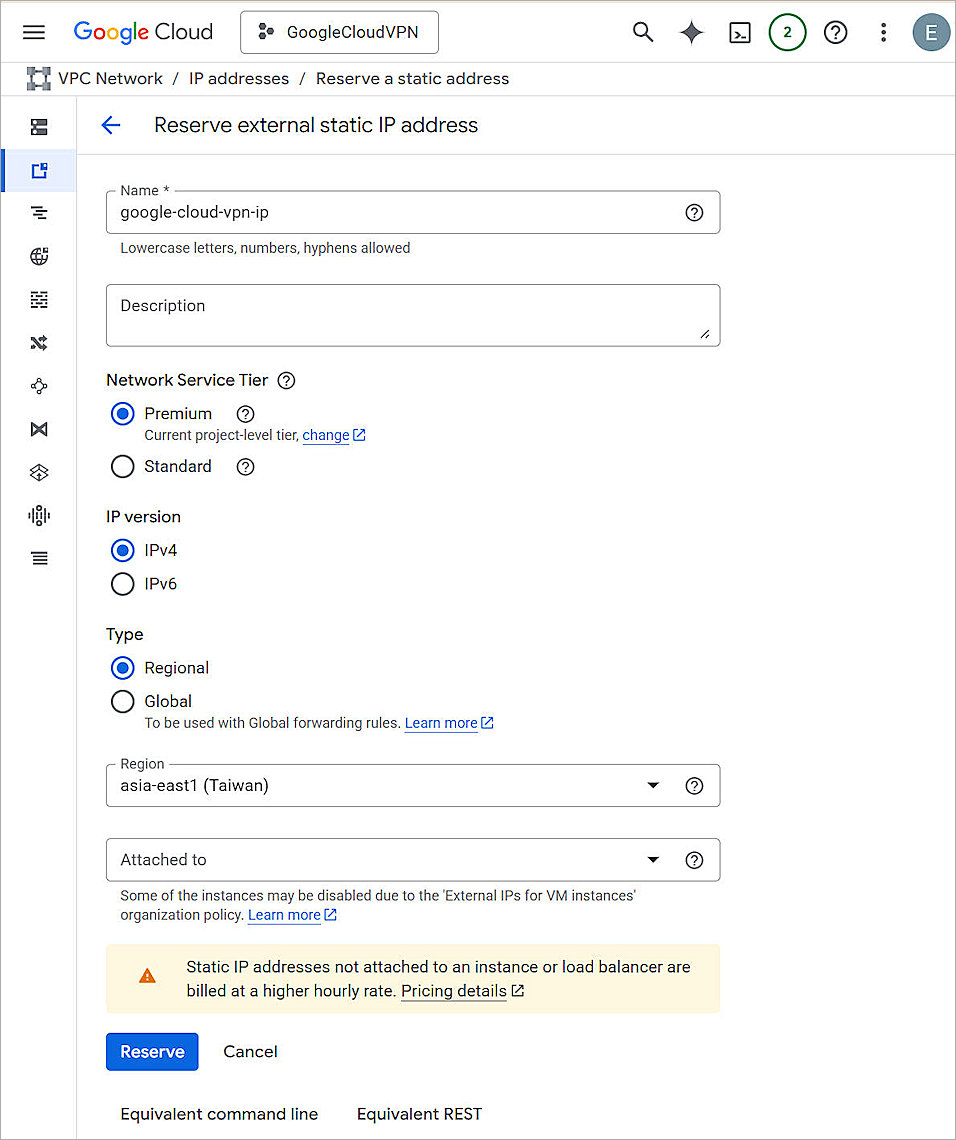Select the globe icon in sidebar
Viewport: 956px width, 1140px height.
[x=38, y=256]
